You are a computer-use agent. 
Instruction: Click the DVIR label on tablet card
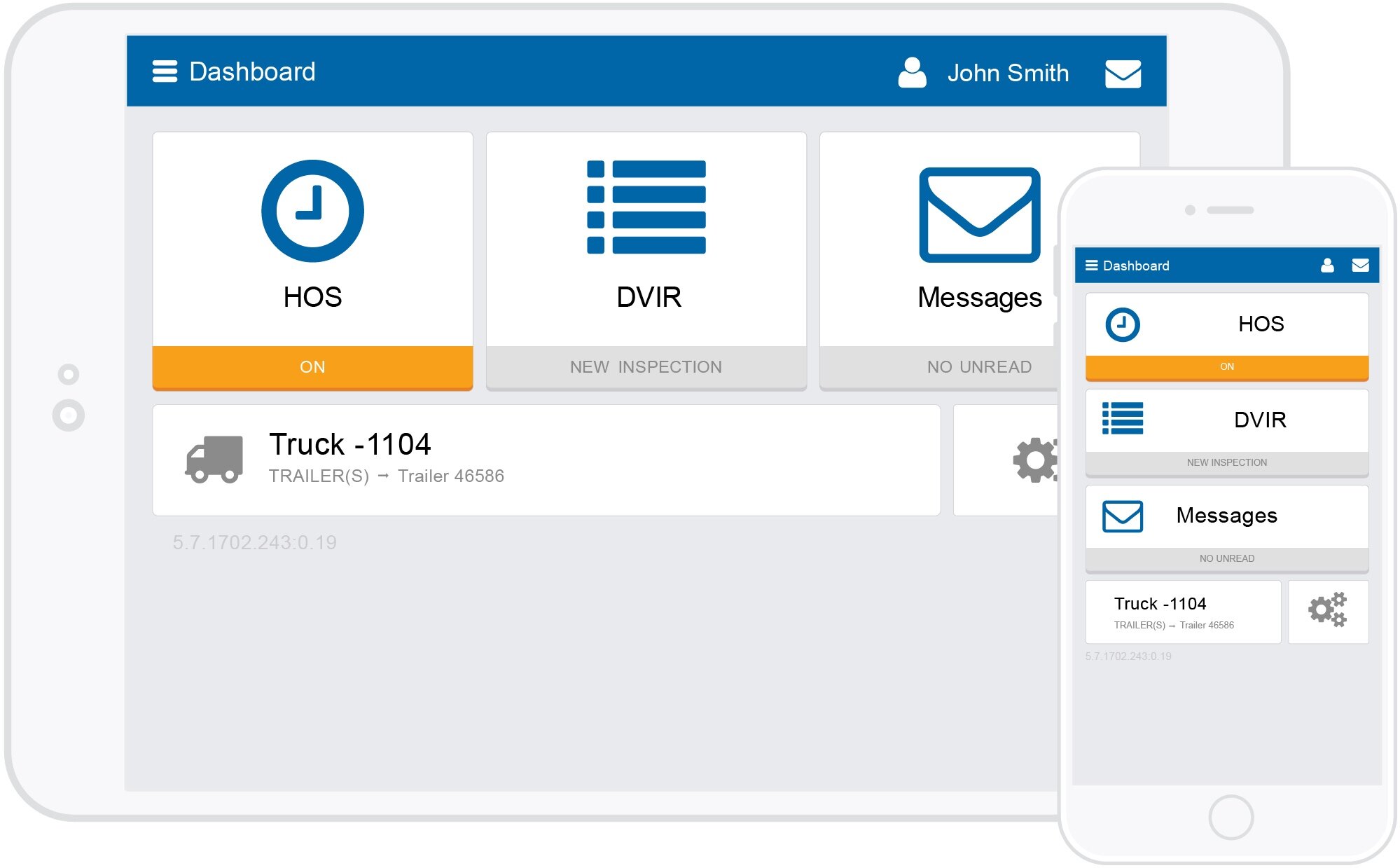tap(649, 297)
